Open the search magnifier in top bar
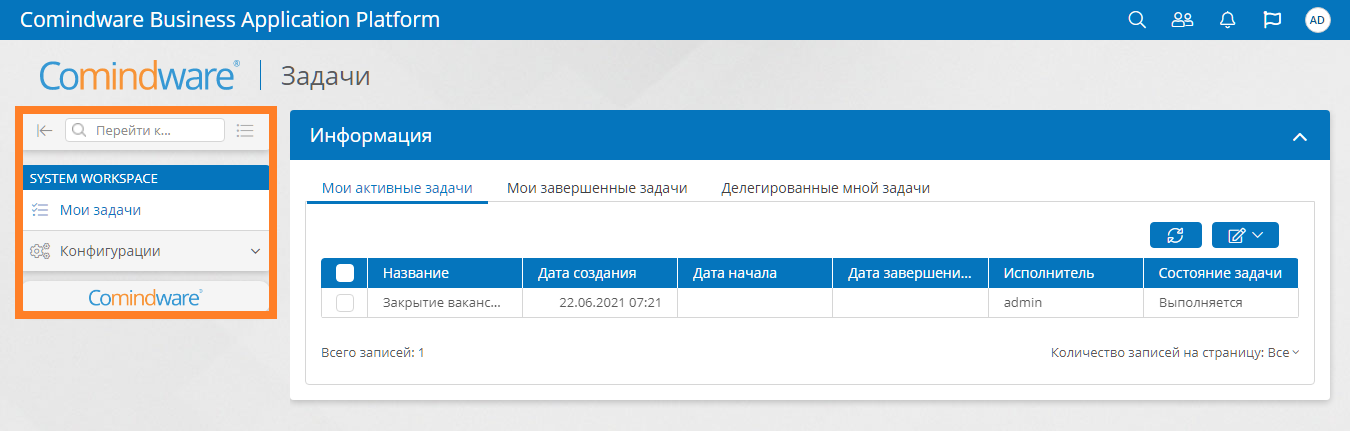Viewport: 1350px width, 431px height. click(1137, 20)
